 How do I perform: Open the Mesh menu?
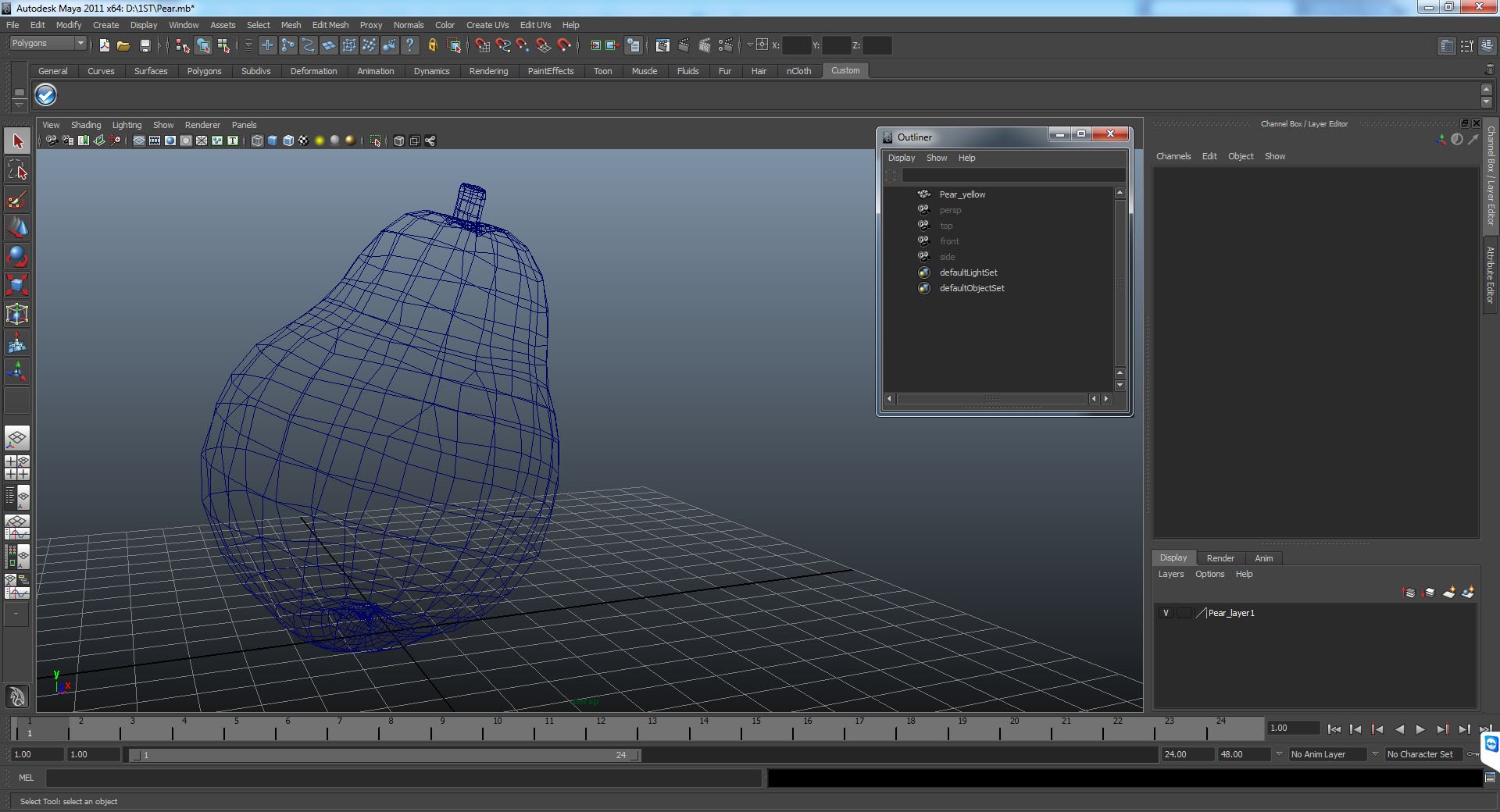coord(291,25)
